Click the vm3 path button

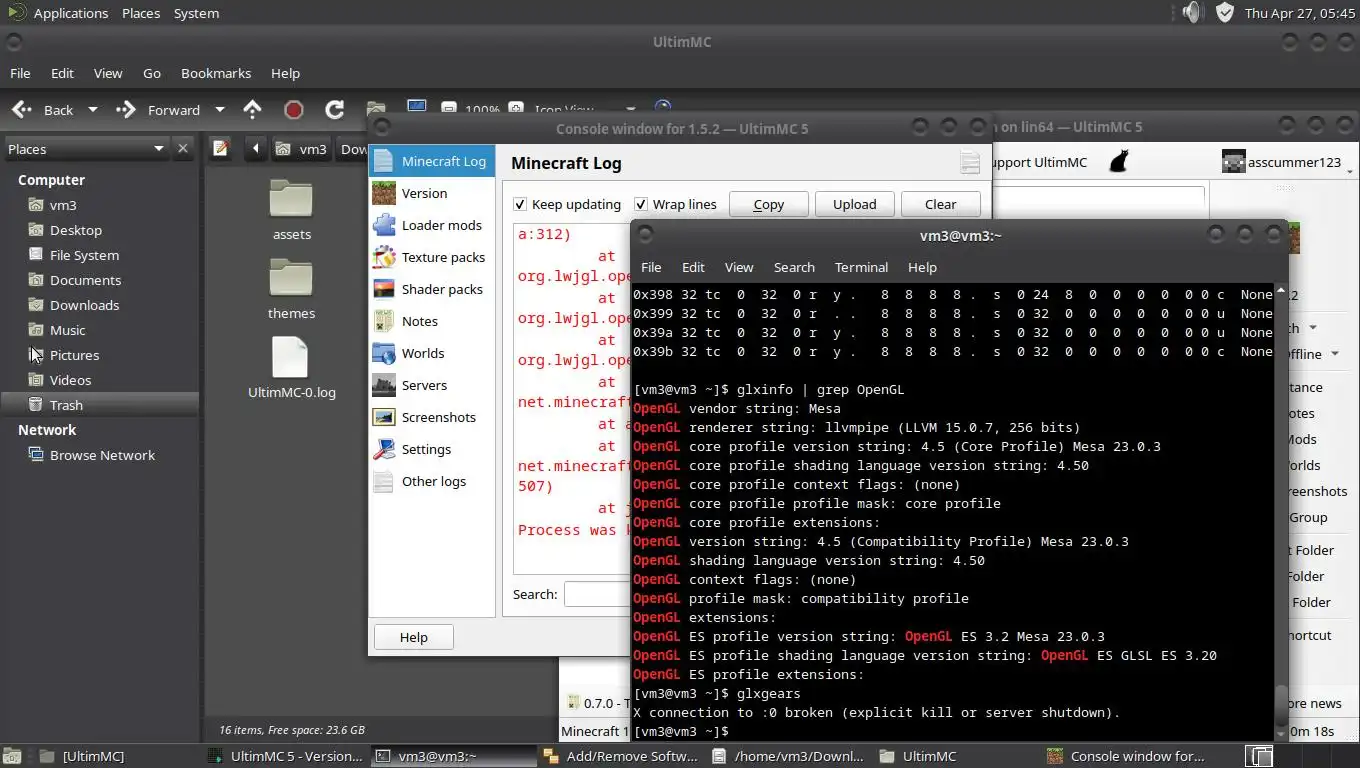click(301, 149)
